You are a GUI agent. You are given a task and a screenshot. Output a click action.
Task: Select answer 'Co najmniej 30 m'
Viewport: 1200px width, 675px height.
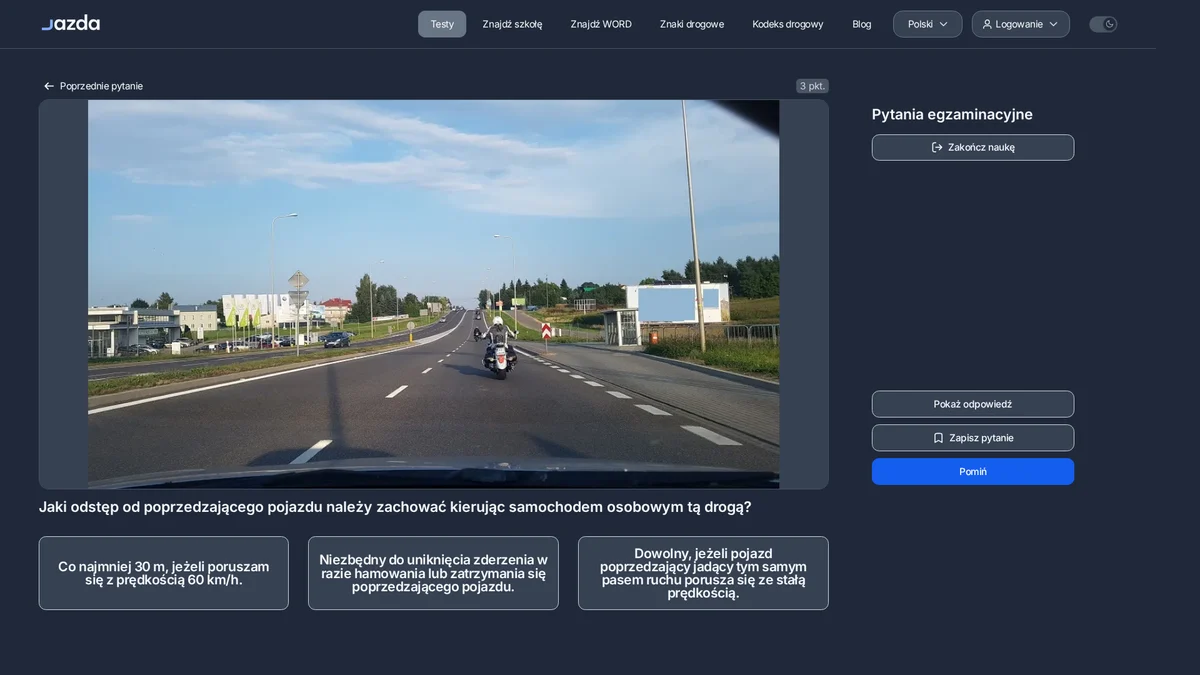pyautogui.click(x=164, y=573)
